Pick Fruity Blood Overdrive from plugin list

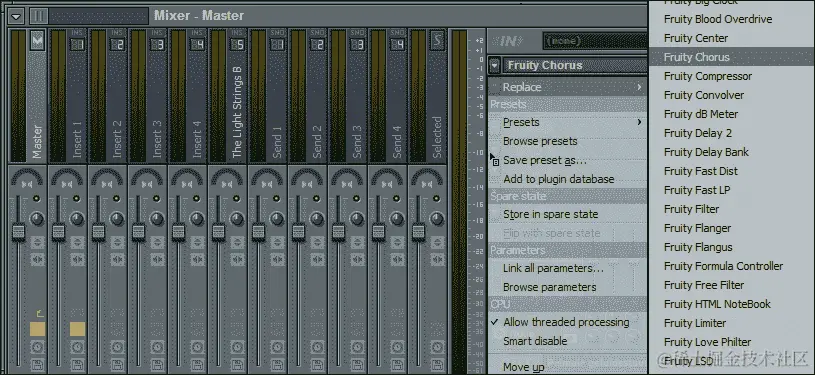point(732,19)
